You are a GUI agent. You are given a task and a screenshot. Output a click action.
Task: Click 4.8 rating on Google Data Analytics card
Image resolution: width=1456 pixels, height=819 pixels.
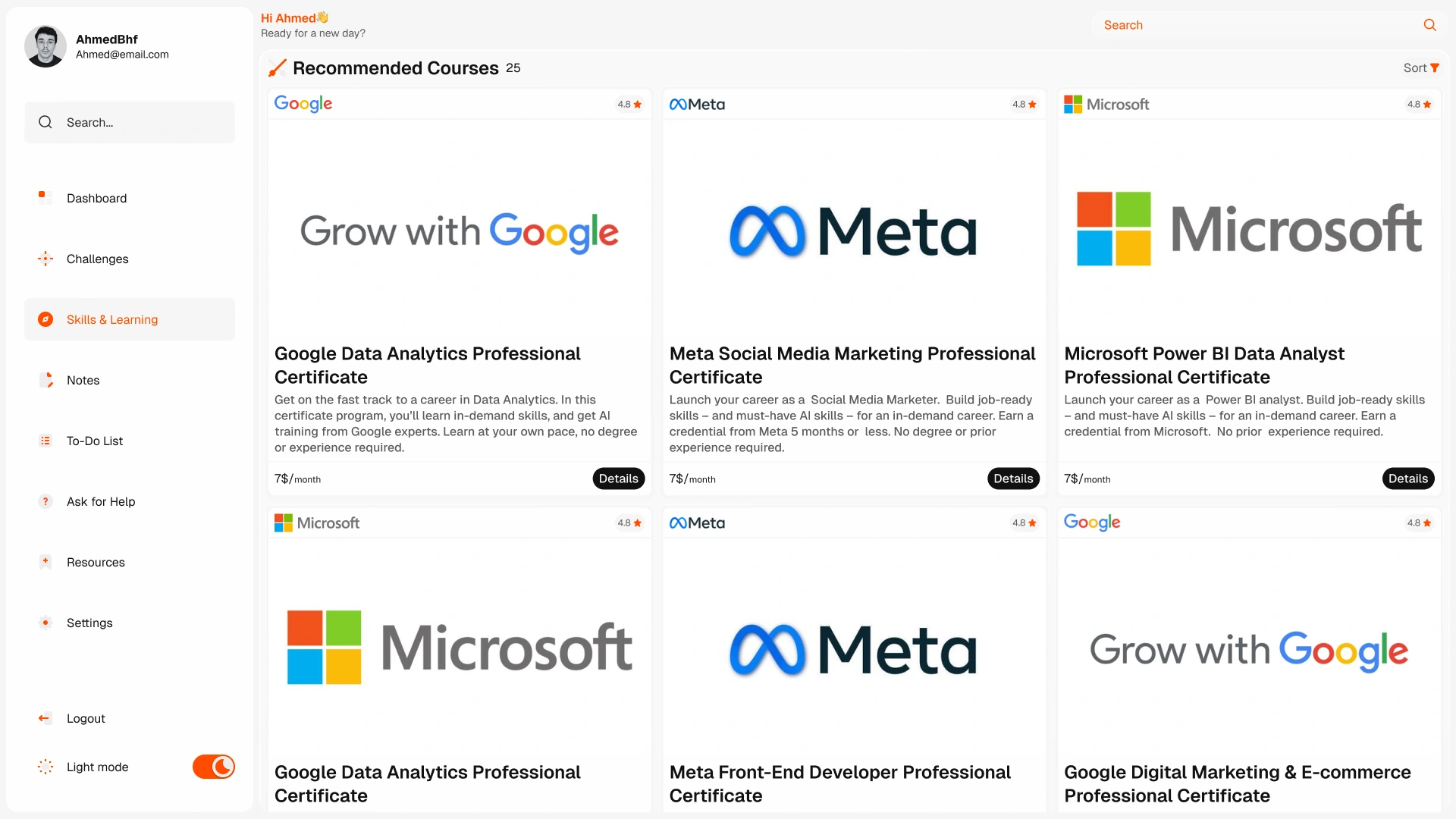(x=629, y=105)
